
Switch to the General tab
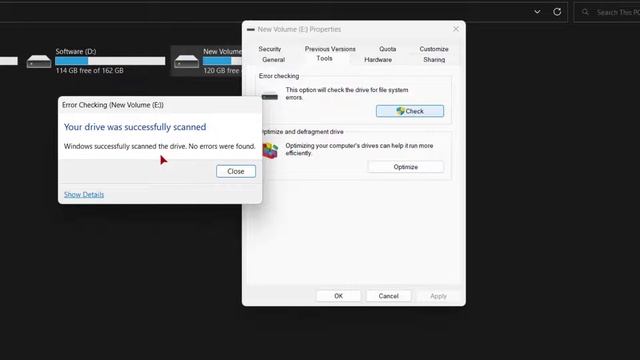tap(273, 60)
